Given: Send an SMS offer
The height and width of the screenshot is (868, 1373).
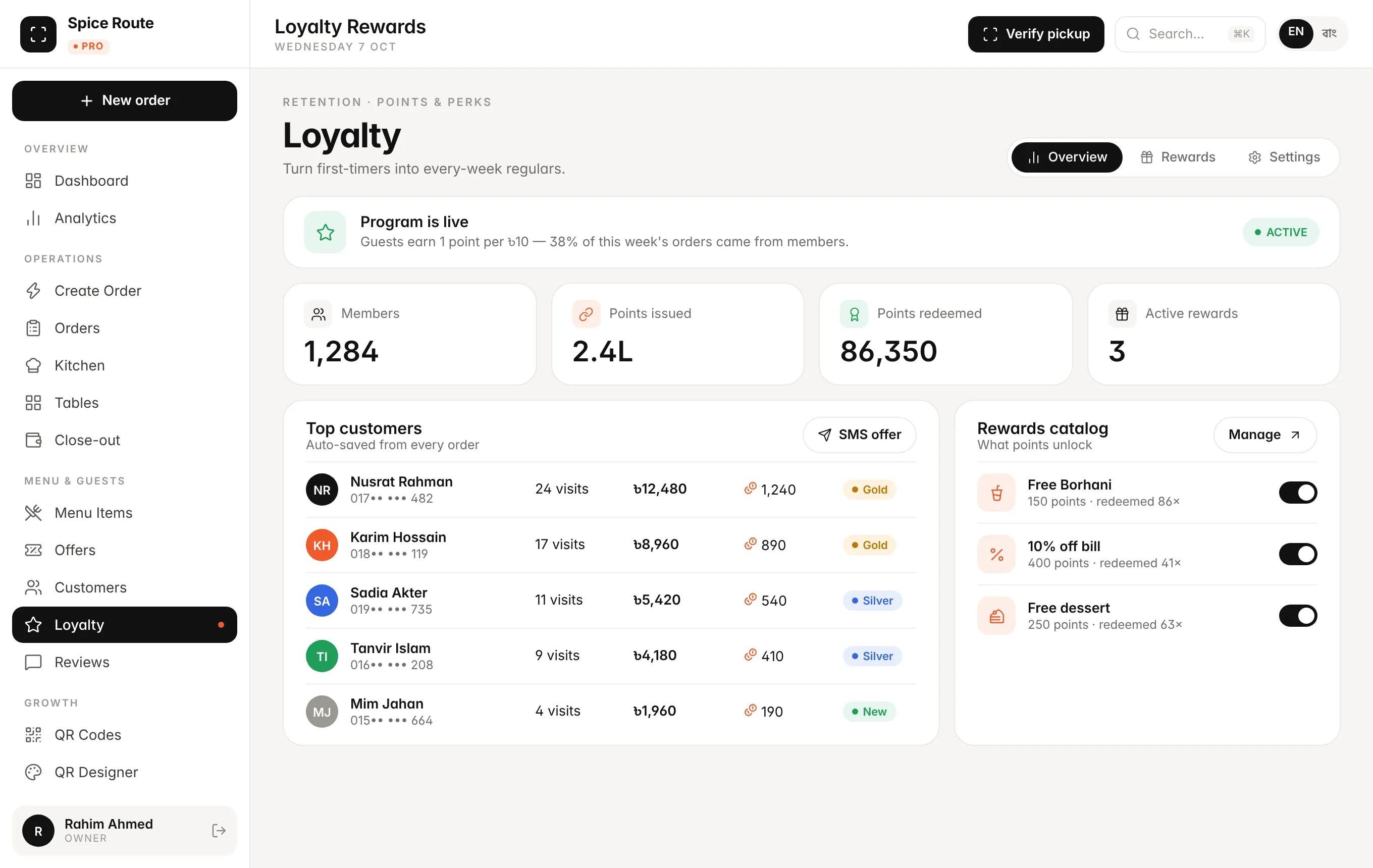Looking at the screenshot, I should tap(859, 435).
